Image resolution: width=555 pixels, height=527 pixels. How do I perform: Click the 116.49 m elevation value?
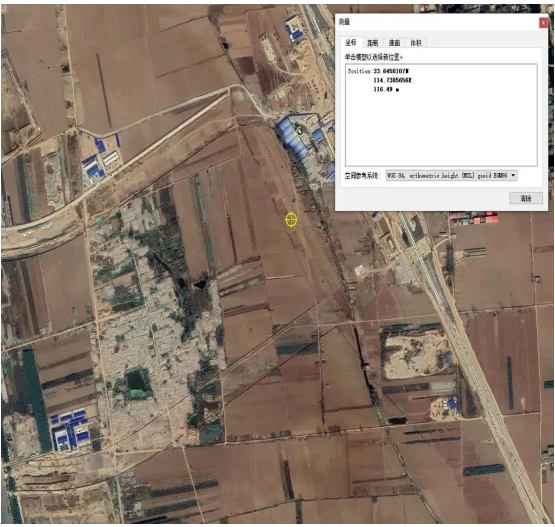(386, 90)
